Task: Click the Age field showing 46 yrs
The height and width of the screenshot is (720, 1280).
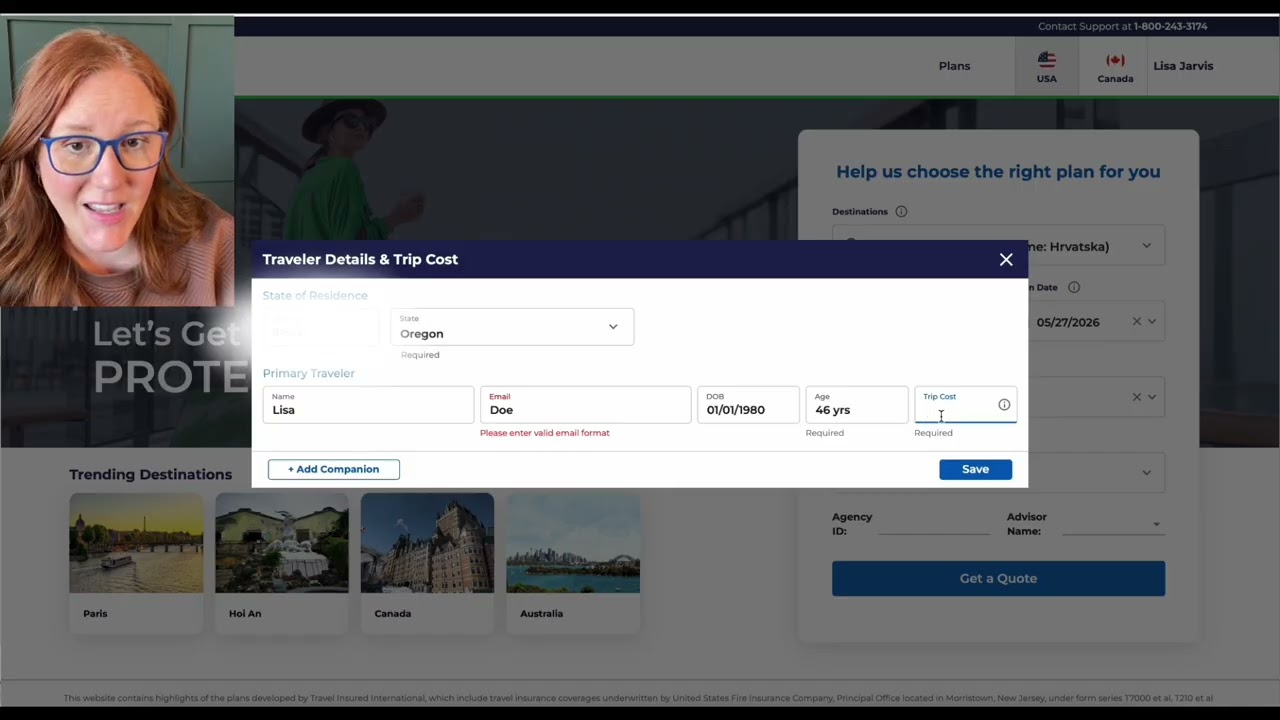Action: pos(857,405)
